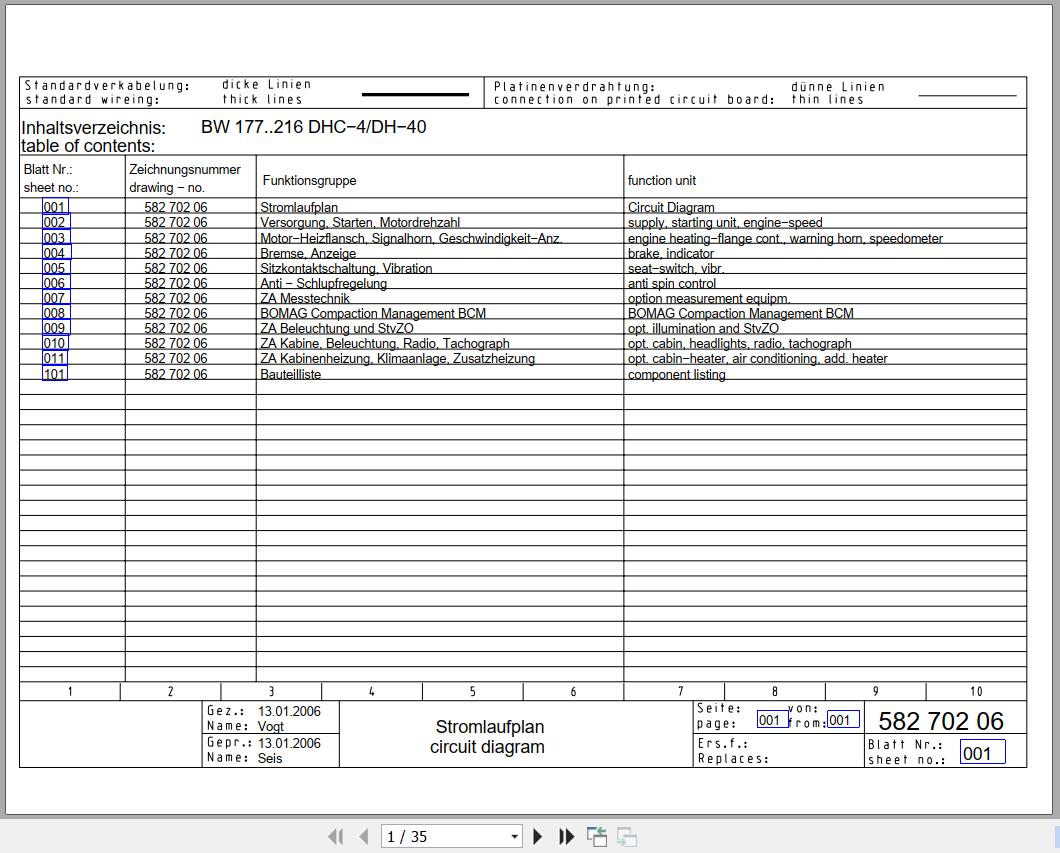Go to the first page
The height and width of the screenshot is (853, 1060).
335,837
